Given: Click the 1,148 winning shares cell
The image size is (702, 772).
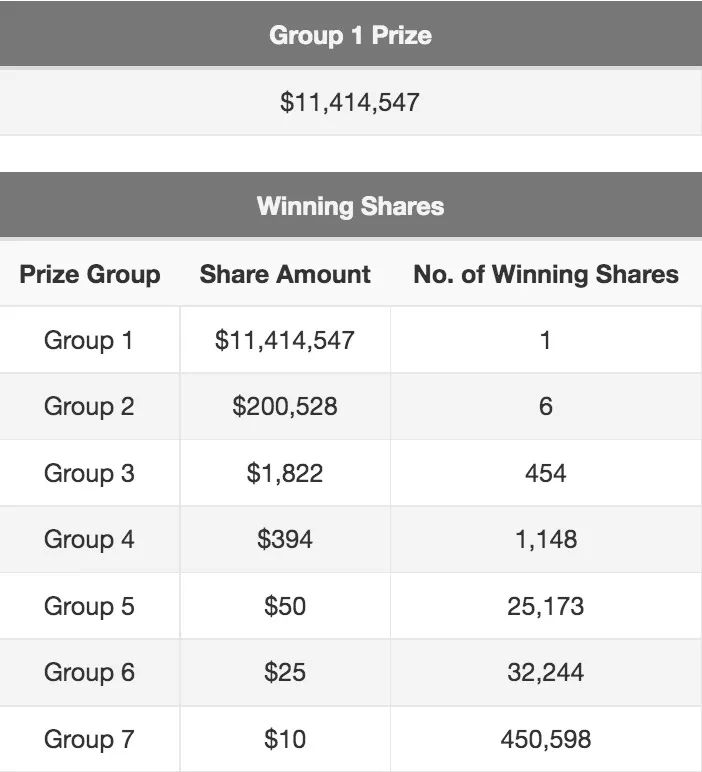Looking at the screenshot, I should (546, 540).
